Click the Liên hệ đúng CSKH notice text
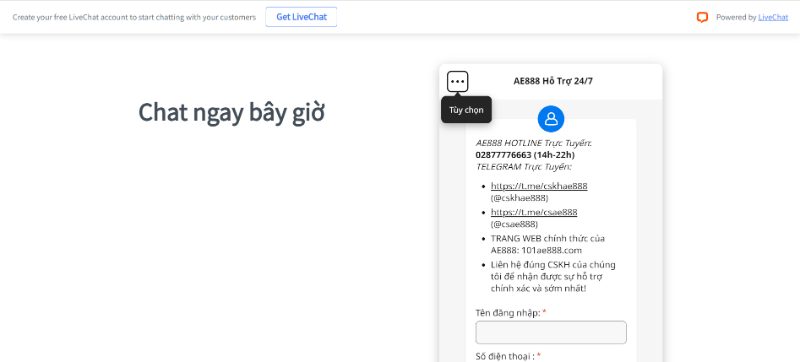This screenshot has width=800, height=362. [x=553, y=277]
